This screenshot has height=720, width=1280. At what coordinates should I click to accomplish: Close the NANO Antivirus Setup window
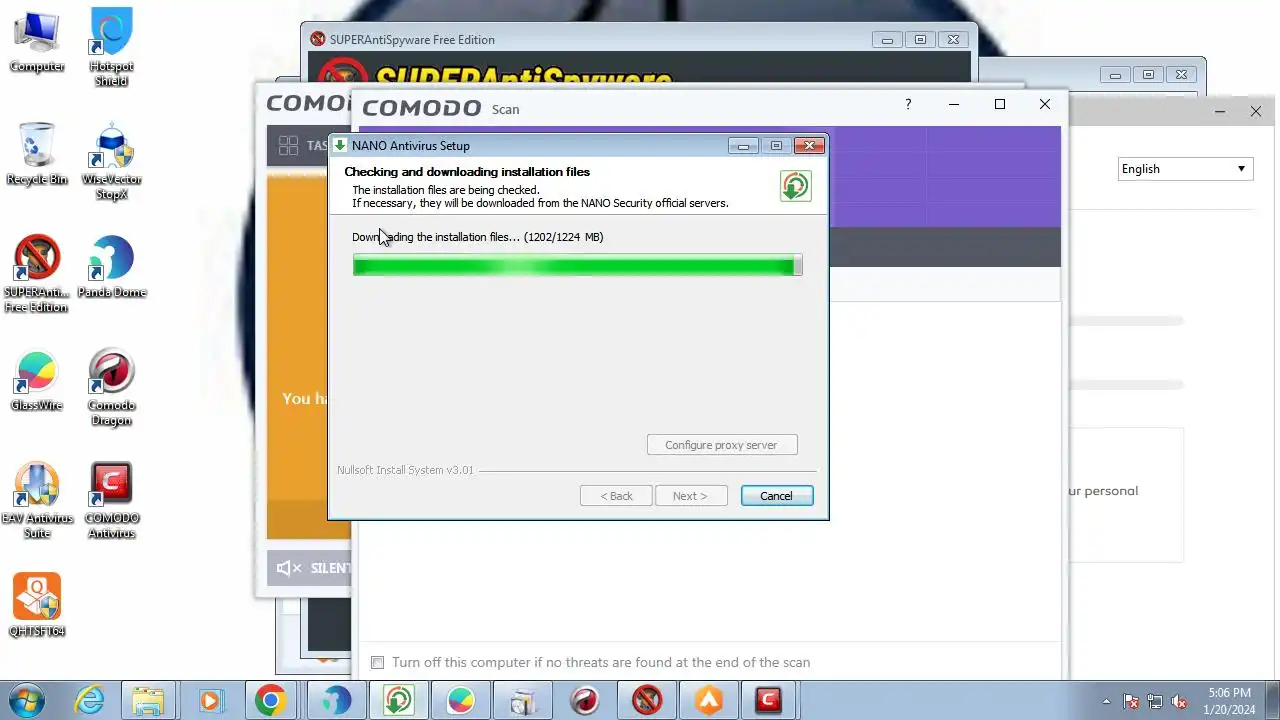(x=809, y=146)
